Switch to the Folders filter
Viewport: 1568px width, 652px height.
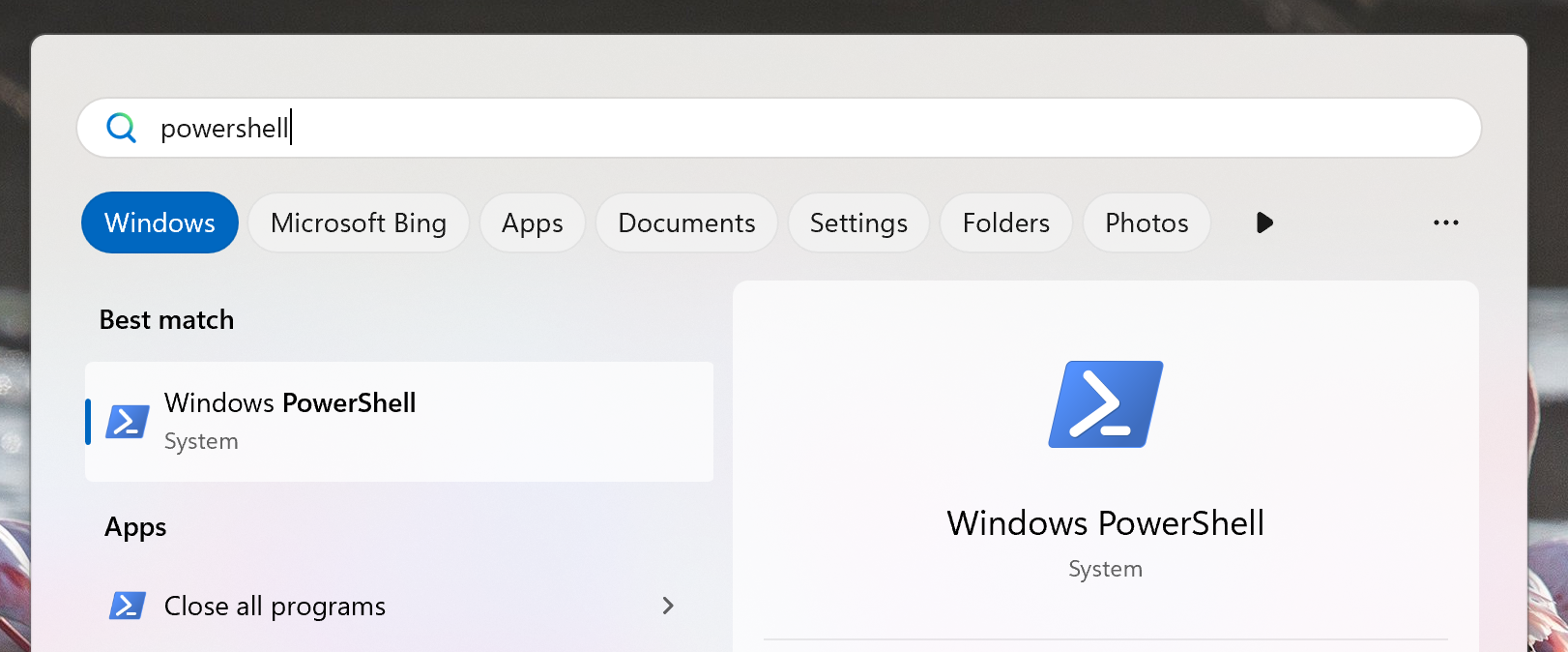point(1005,222)
